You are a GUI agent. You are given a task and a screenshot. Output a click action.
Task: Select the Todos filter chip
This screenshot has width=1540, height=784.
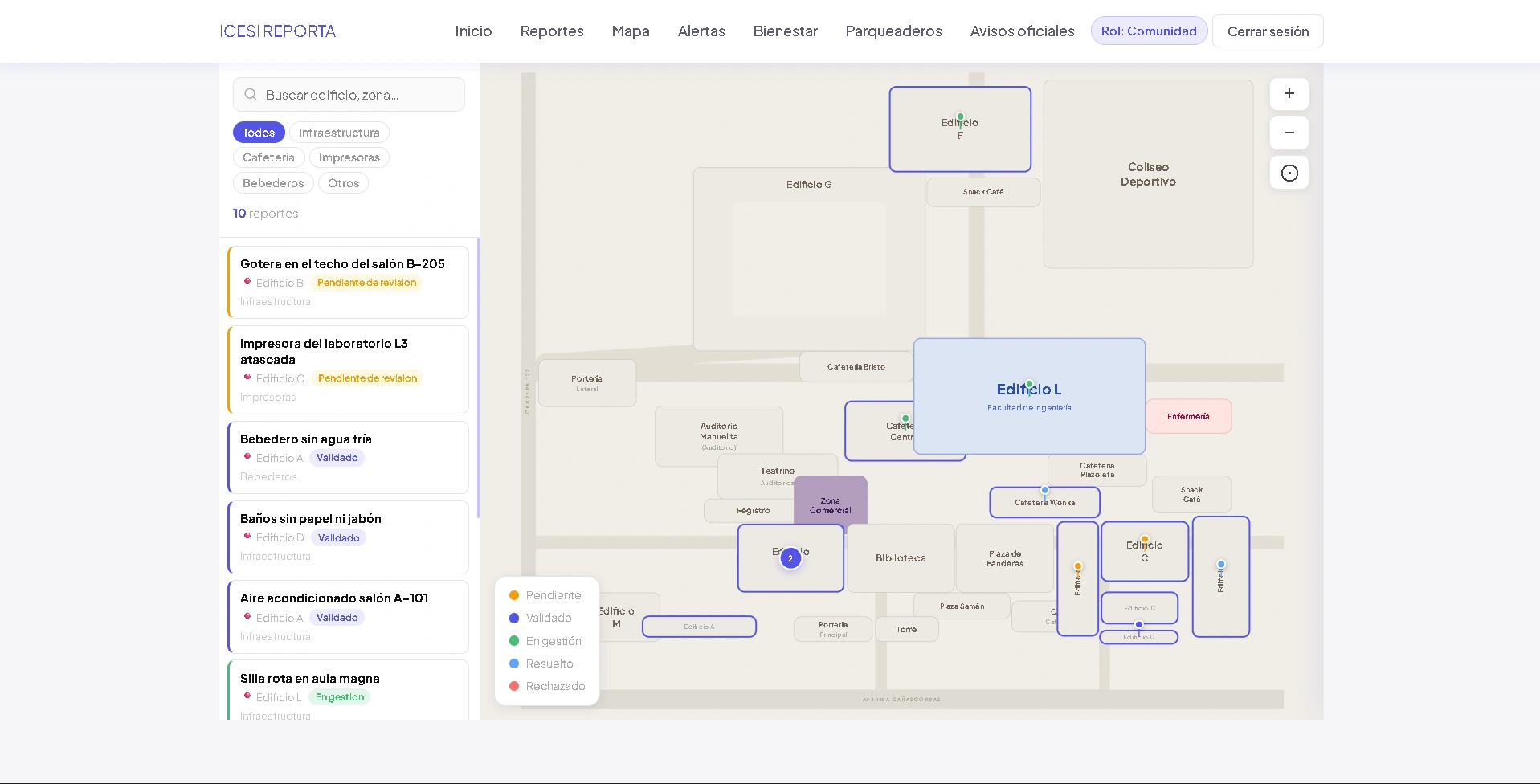(x=259, y=133)
